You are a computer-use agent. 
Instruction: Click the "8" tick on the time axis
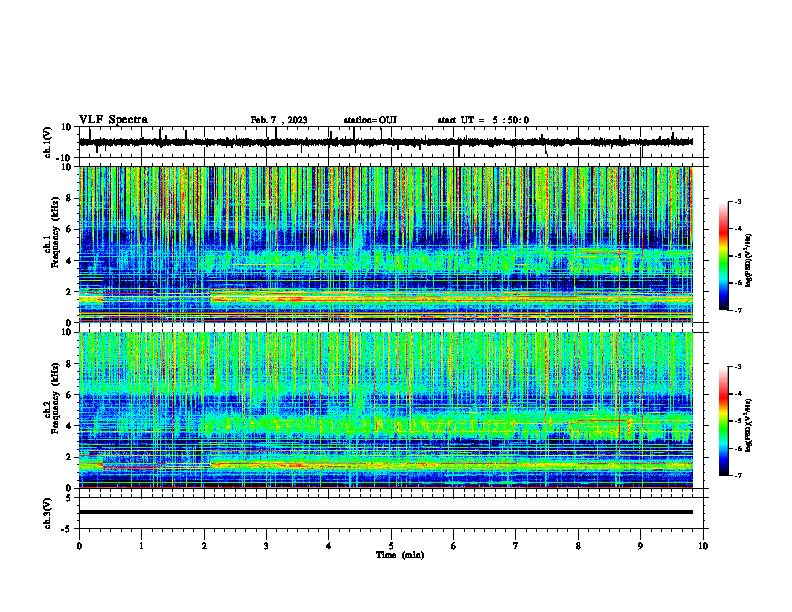coord(578,545)
